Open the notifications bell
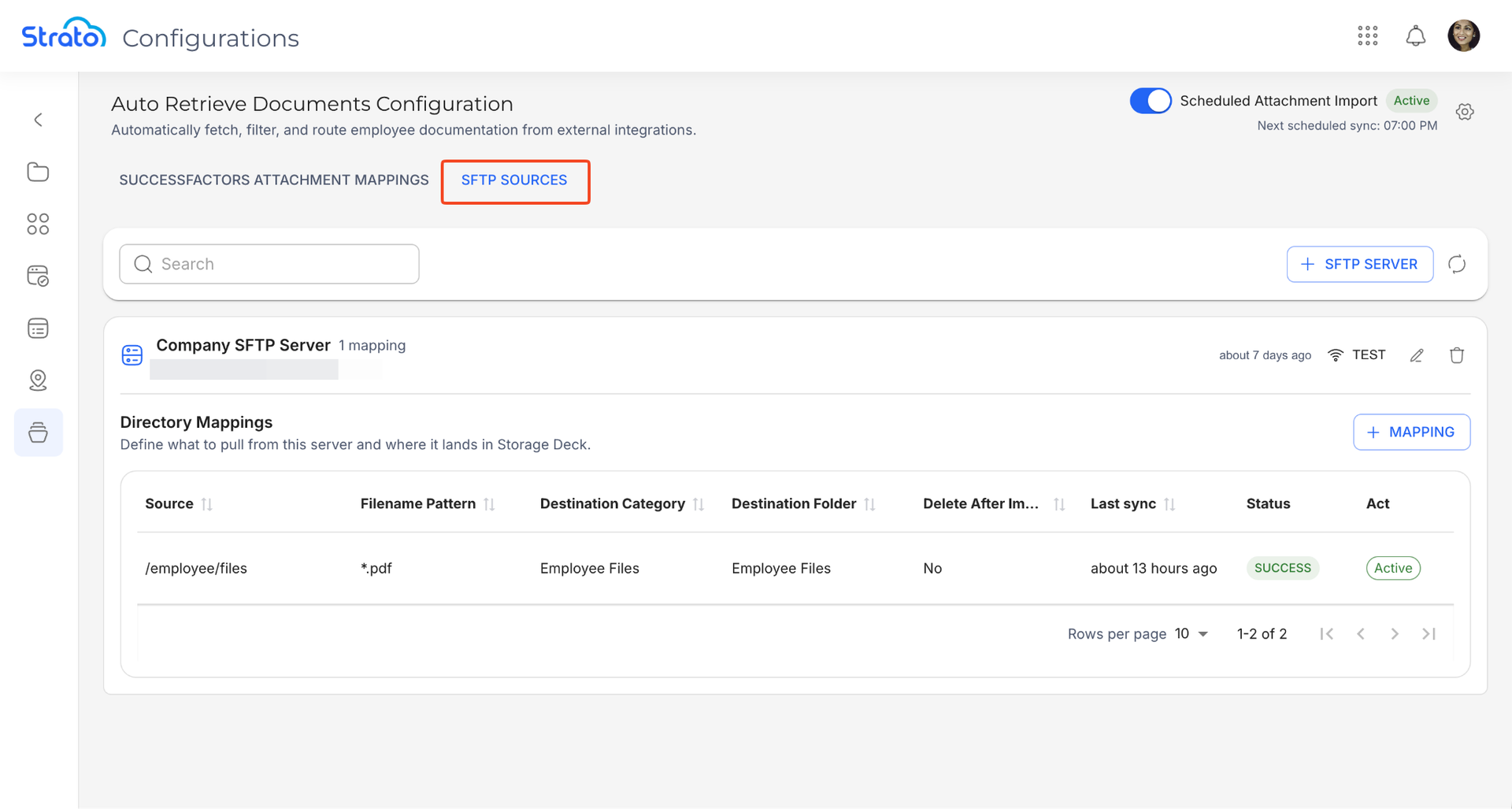 1416,35
